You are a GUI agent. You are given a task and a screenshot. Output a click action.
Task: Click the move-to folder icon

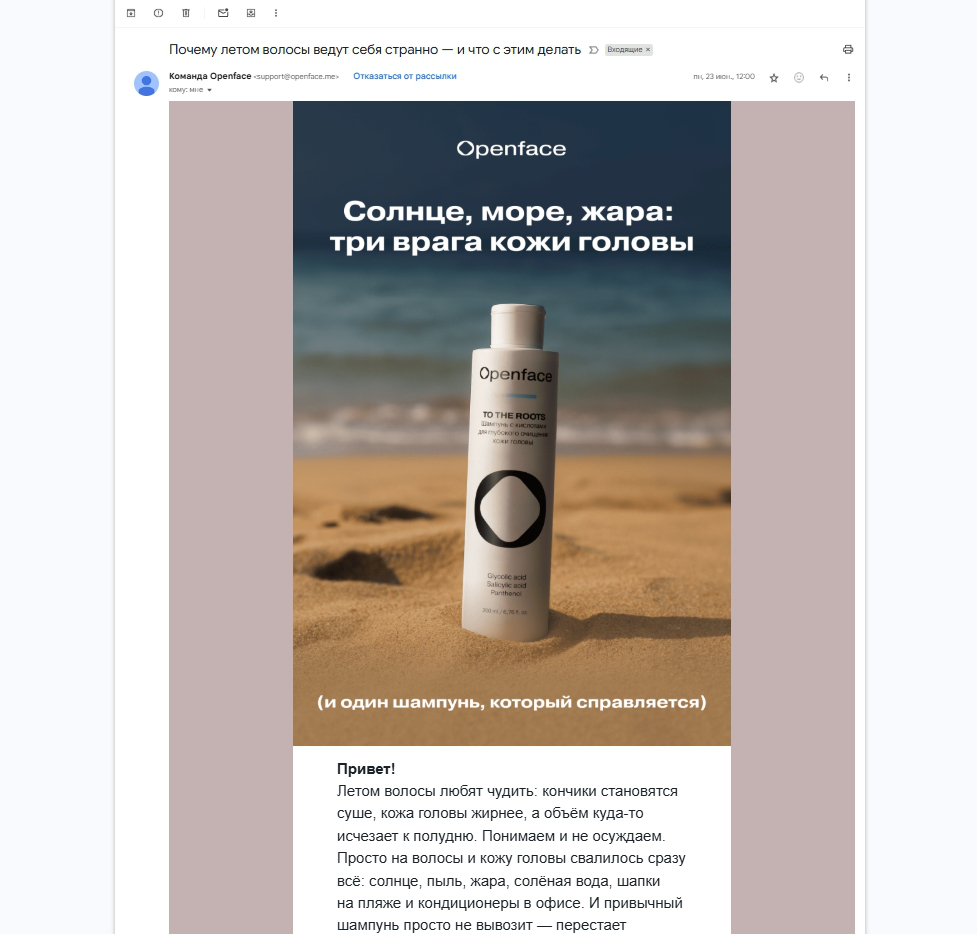click(x=251, y=13)
